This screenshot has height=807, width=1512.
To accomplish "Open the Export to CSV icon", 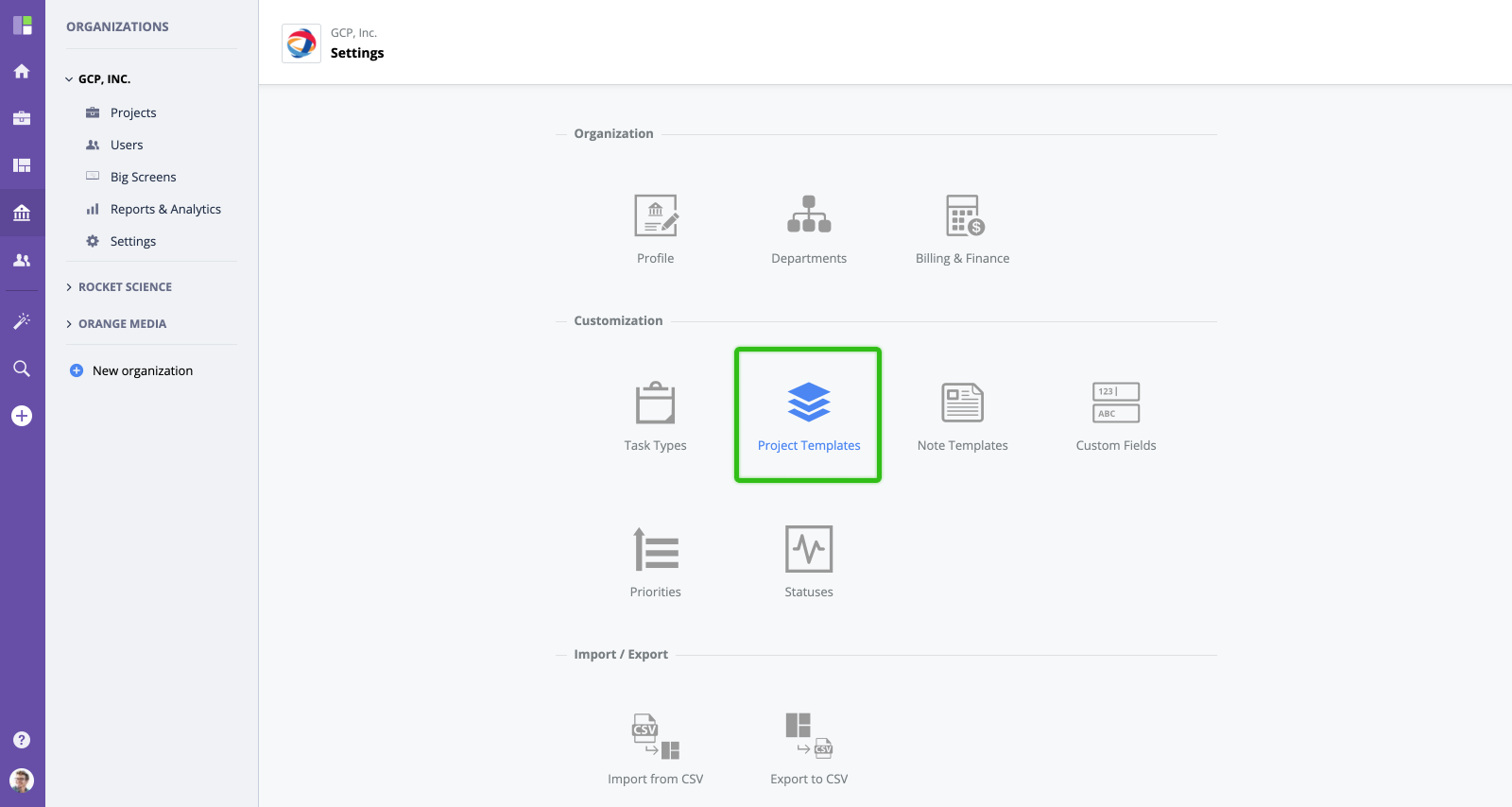I will click(809, 736).
